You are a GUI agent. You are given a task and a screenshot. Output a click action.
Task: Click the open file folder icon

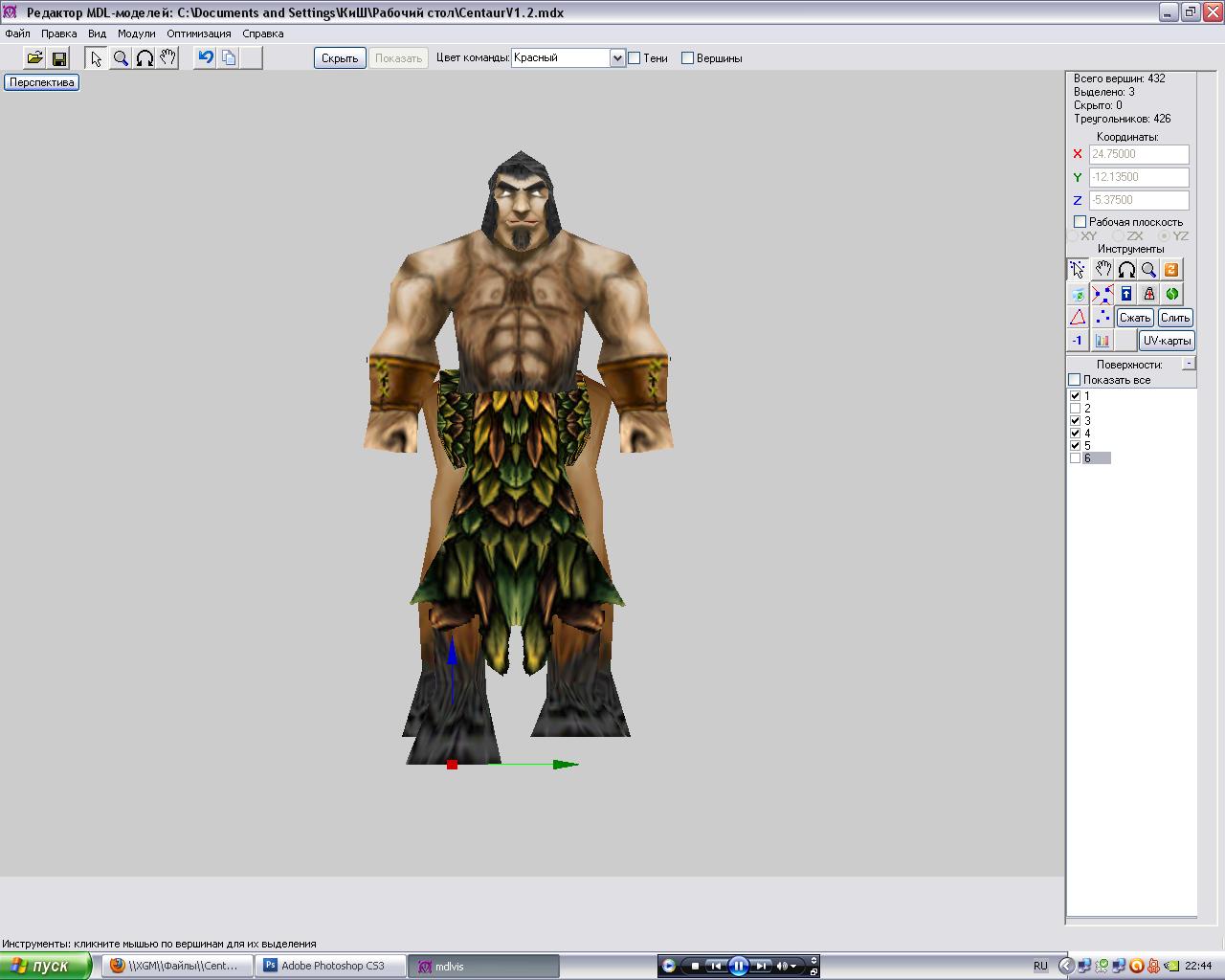(x=35, y=58)
